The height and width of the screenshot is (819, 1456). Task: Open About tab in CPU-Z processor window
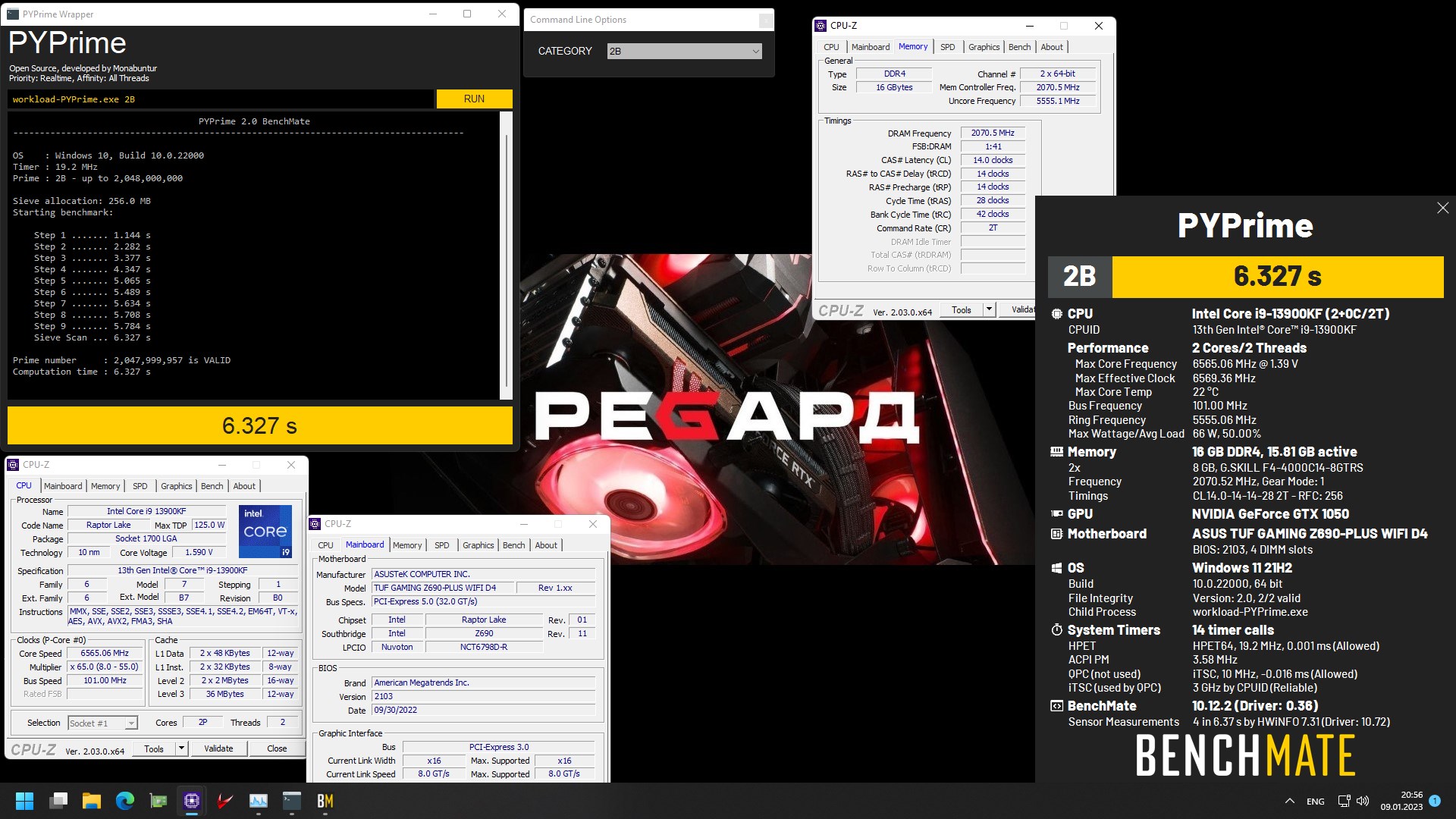[x=244, y=486]
